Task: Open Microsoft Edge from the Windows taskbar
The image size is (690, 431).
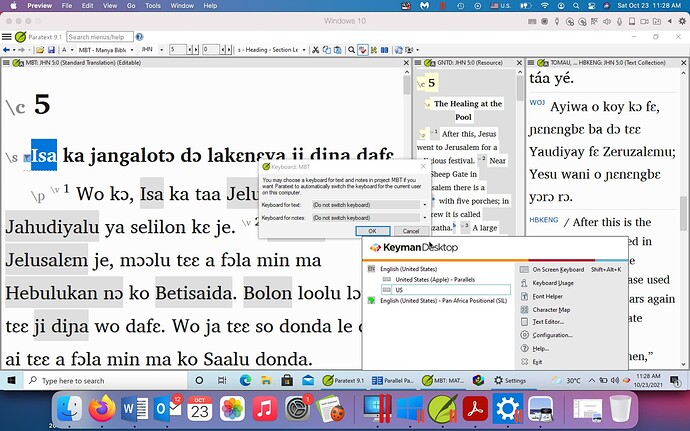Action: point(245,380)
